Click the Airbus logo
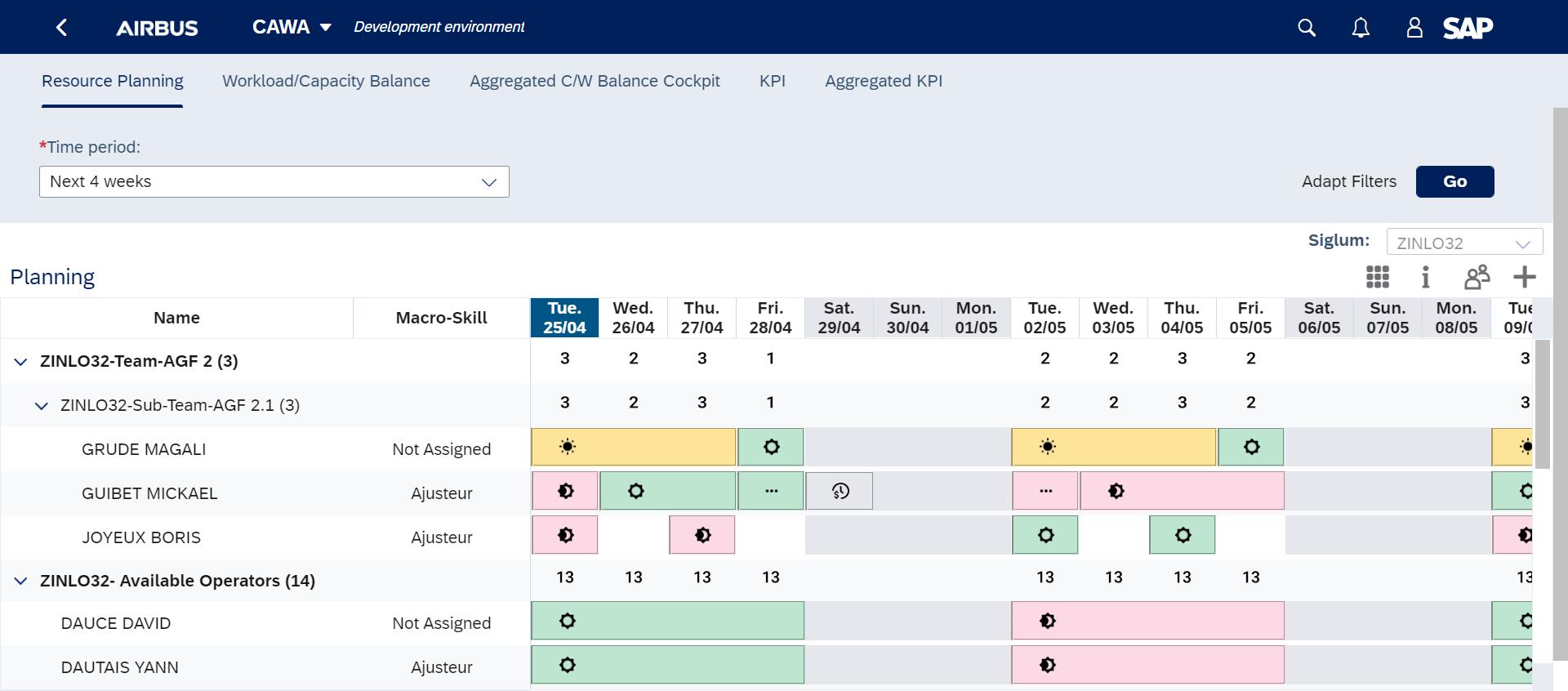This screenshot has width=1568, height=691. tap(157, 28)
